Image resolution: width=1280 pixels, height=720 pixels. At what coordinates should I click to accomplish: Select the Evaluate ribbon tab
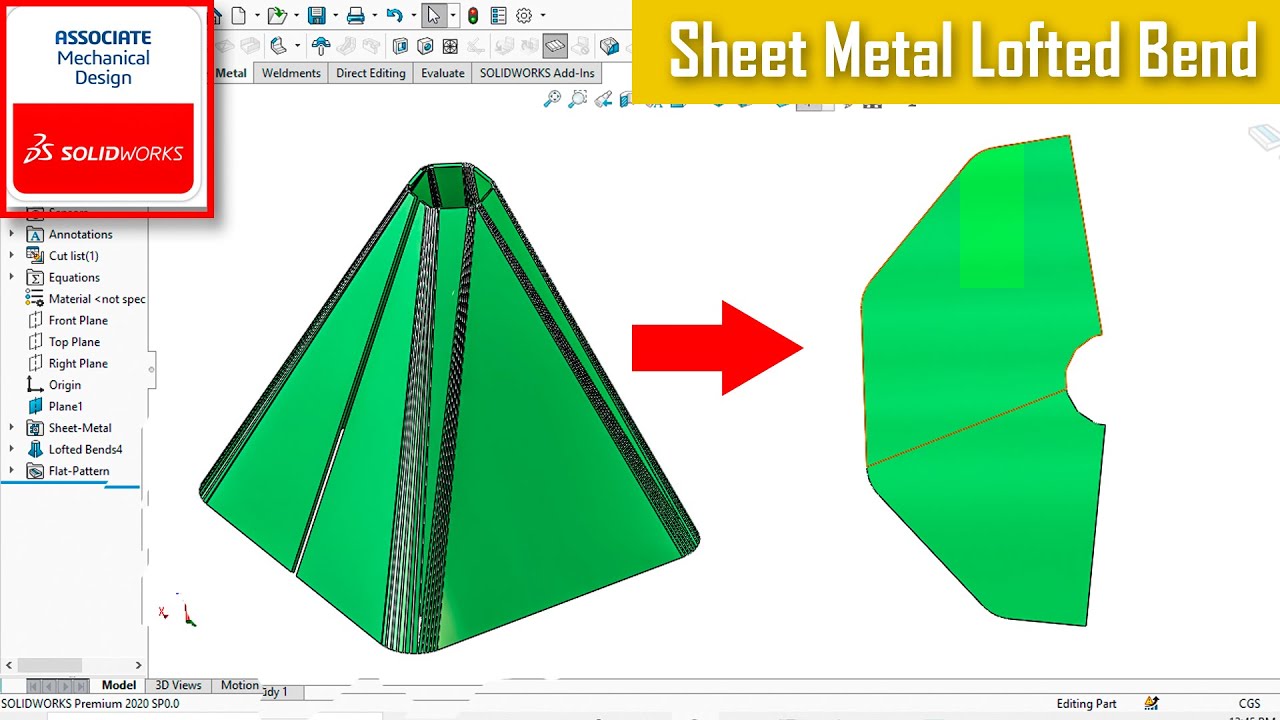[443, 73]
